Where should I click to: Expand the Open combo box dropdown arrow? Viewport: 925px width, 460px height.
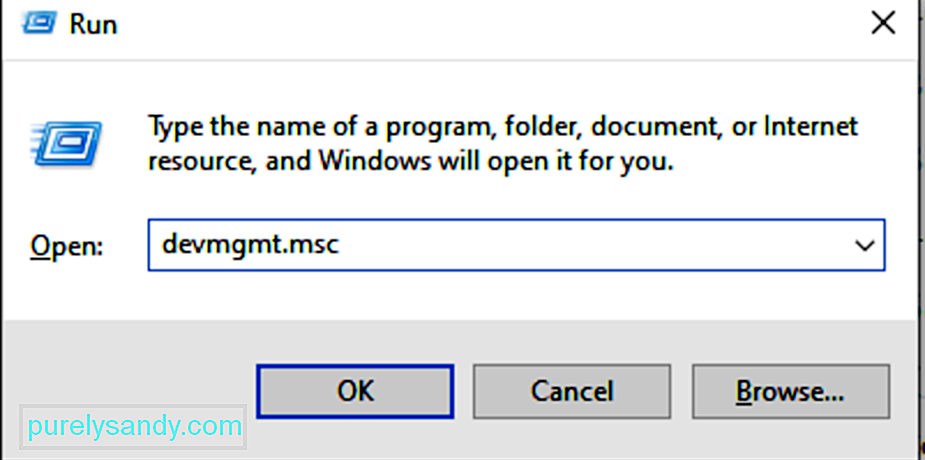point(865,245)
